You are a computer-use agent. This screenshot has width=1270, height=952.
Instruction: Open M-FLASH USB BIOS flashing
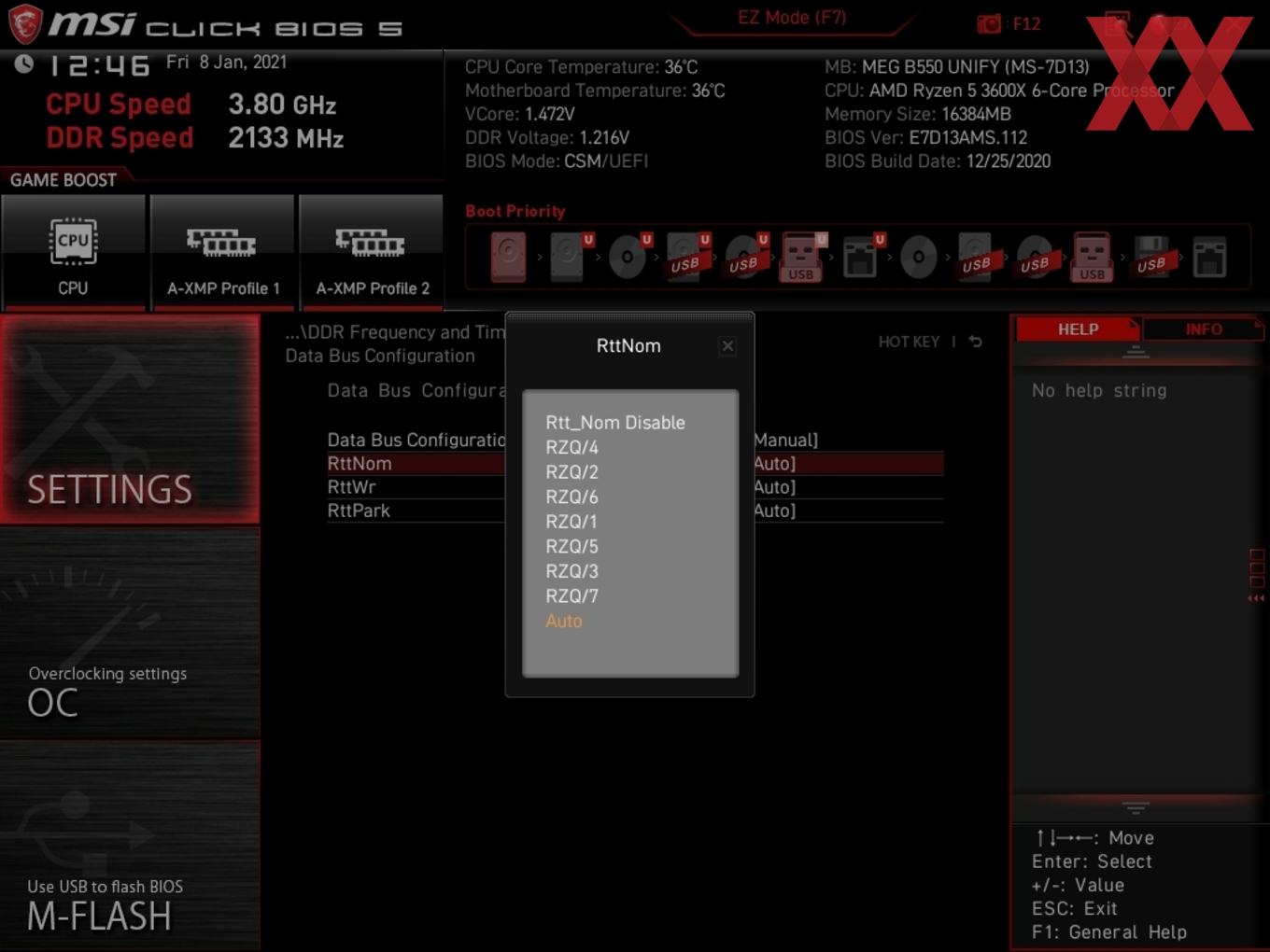(130, 847)
